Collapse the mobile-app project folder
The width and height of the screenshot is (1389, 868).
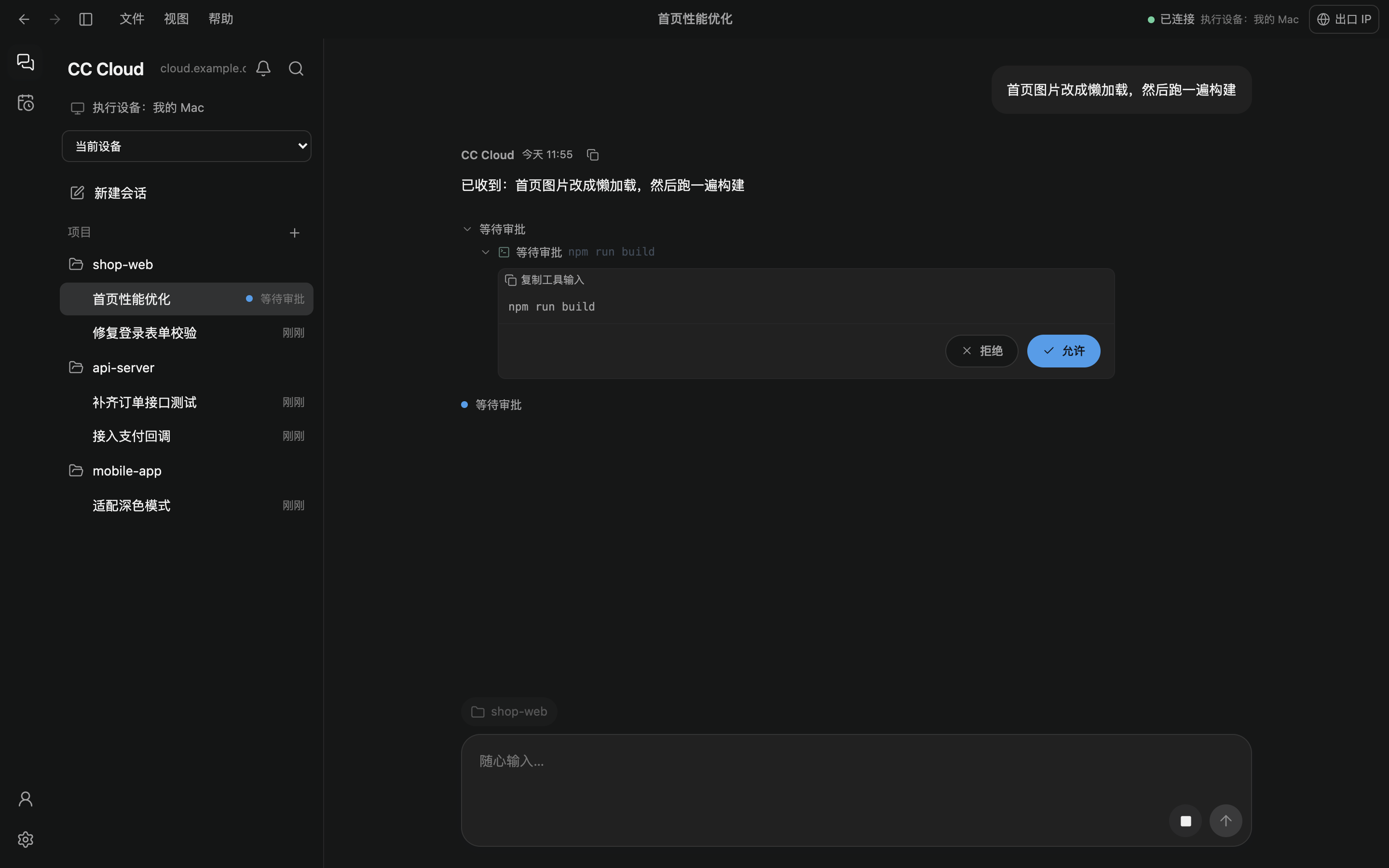187,471
